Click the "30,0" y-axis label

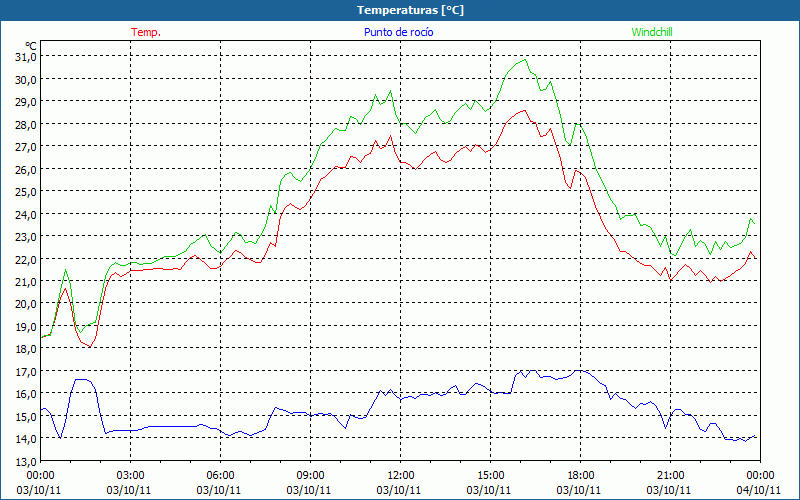[x=26, y=79]
